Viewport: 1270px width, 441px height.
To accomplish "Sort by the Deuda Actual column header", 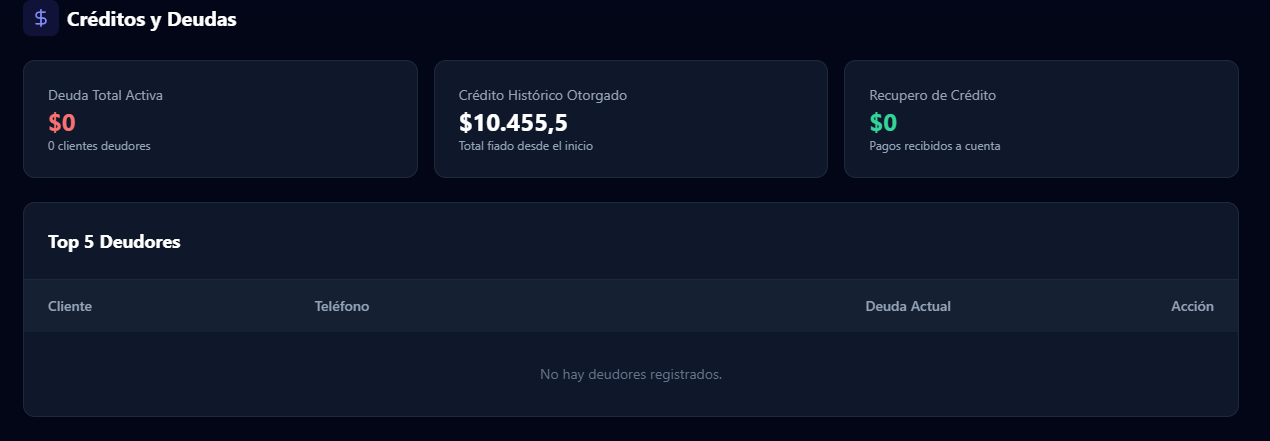I will click(907, 306).
